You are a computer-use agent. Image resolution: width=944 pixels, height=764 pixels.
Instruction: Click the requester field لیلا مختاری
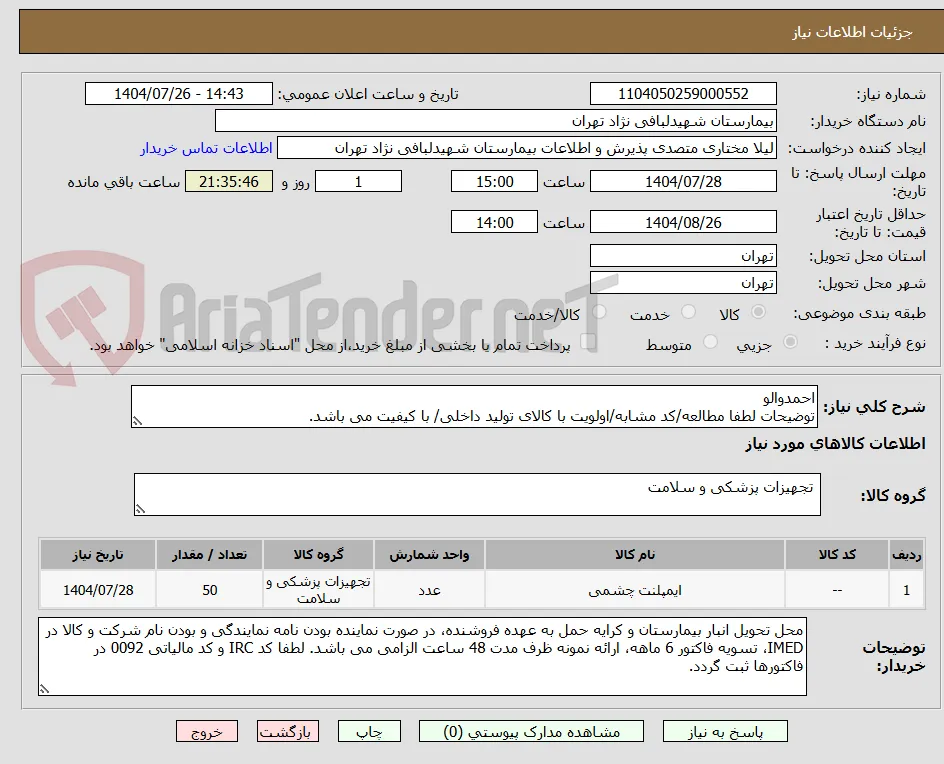pyautogui.click(x=527, y=148)
